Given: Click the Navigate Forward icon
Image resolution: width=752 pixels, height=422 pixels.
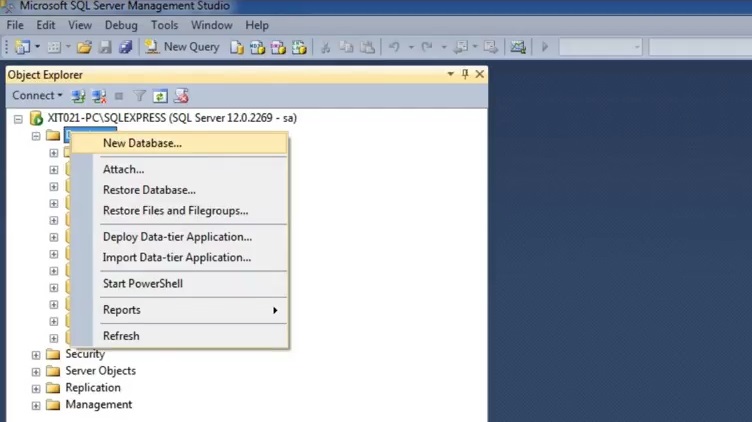Looking at the screenshot, I should [491, 47].
